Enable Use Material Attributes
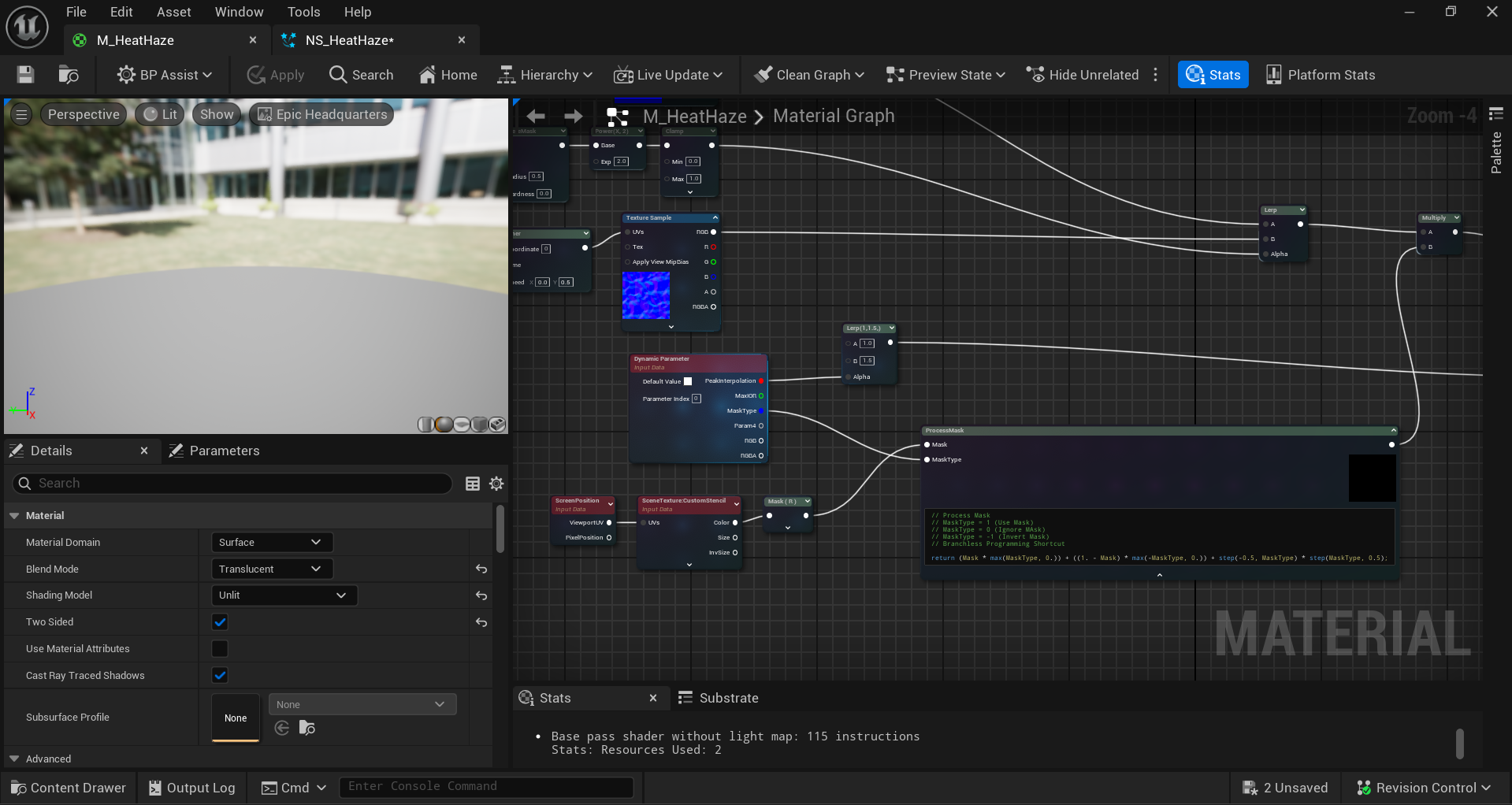Image resolution: width=1512 pixels, height=805 pixels. click(219, 648)
